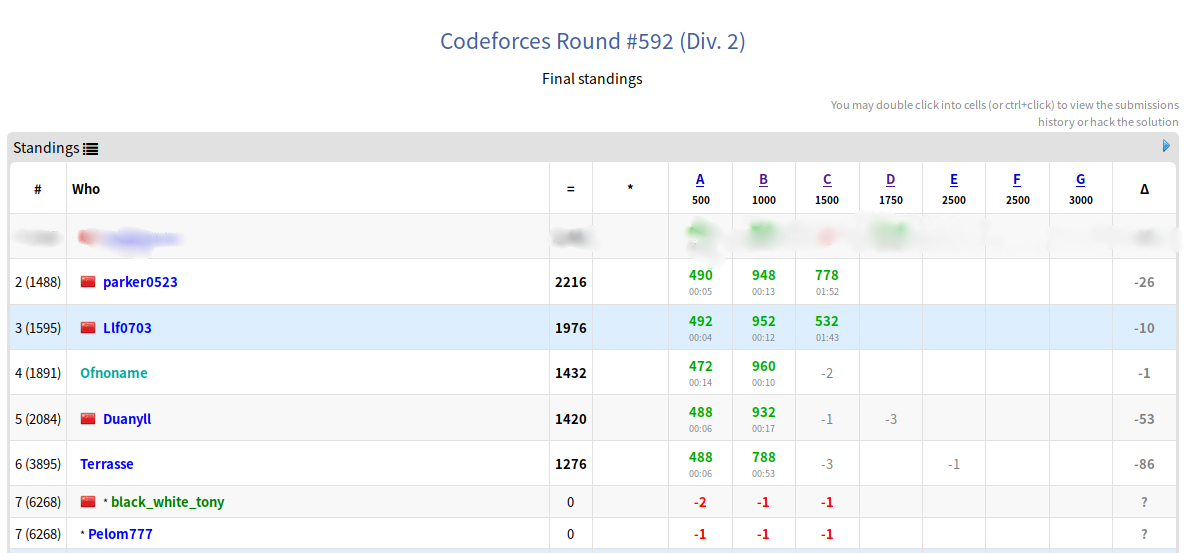1188x553 pixels.
Task: Click the Standings list icon
Action: (91, 148)
